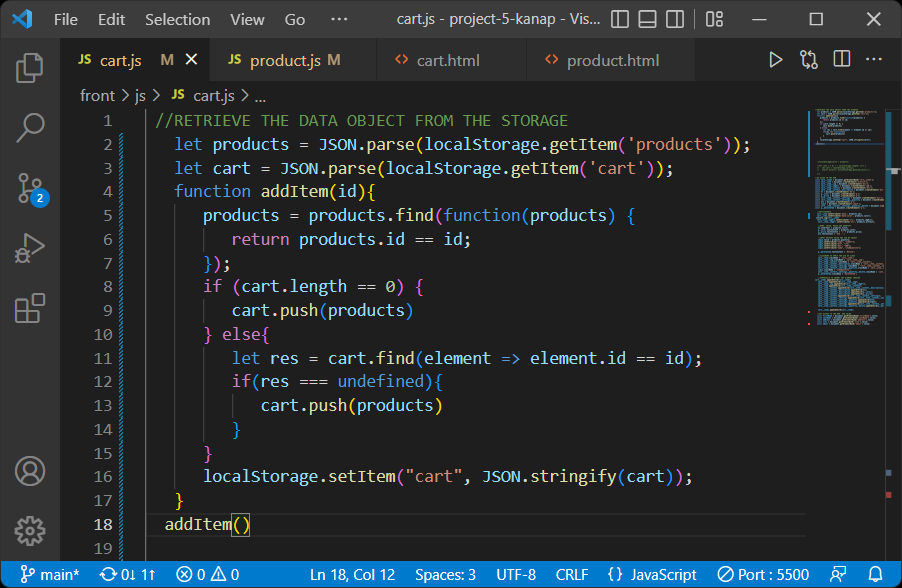The width and height of the screenshot is (902, 588).
Task: Open the Run and Debug icon
Action: pyautogui.click(x=29, y=248)
